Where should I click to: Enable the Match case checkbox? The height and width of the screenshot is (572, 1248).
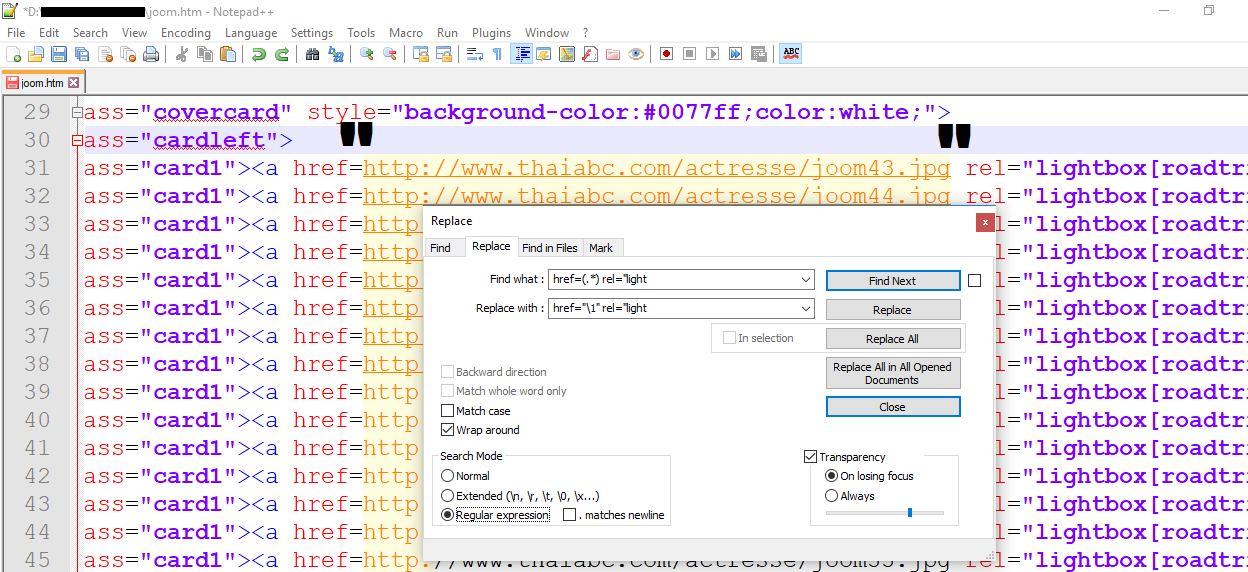[448, 411]
